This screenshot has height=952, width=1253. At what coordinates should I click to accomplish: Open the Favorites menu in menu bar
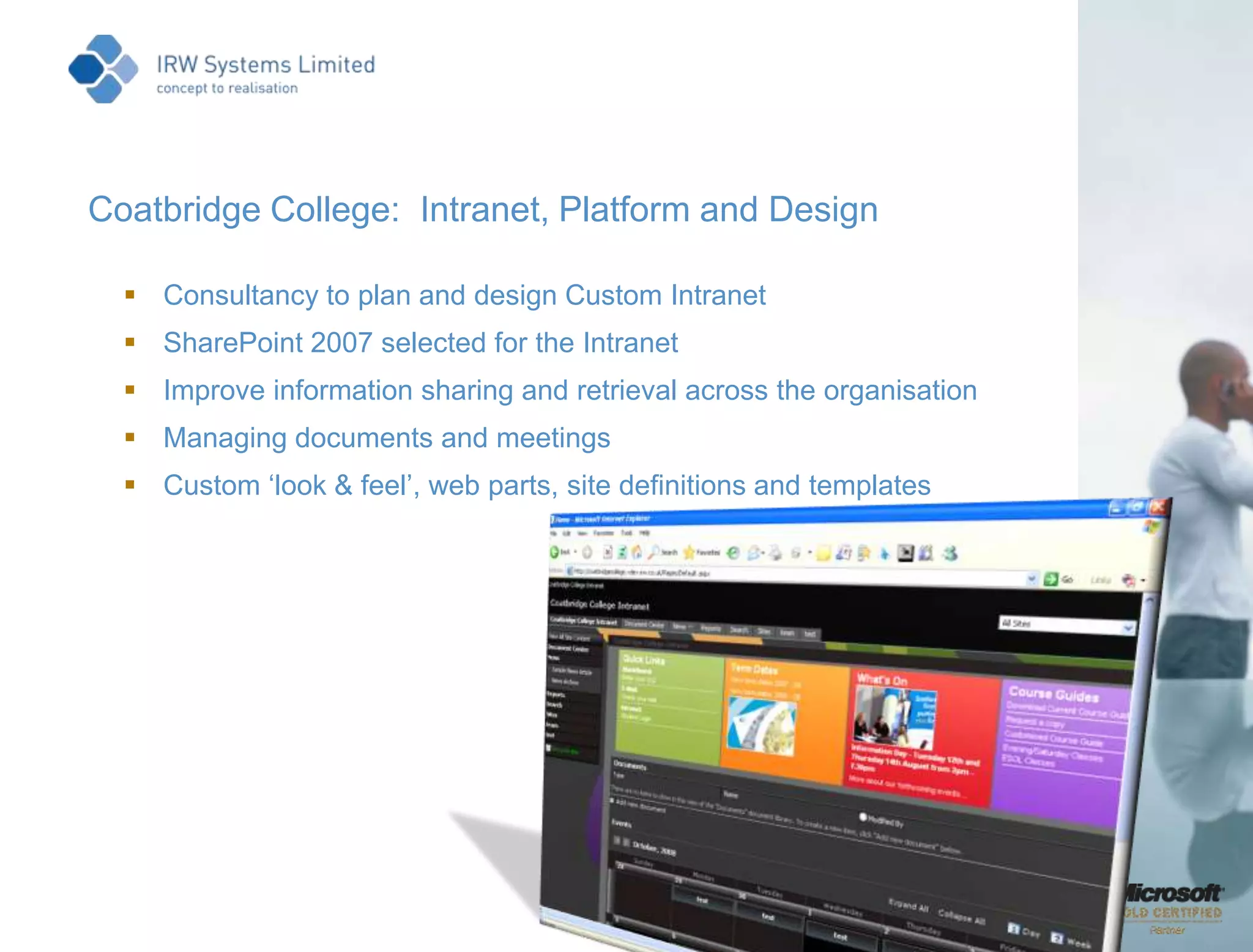(603, 533)
